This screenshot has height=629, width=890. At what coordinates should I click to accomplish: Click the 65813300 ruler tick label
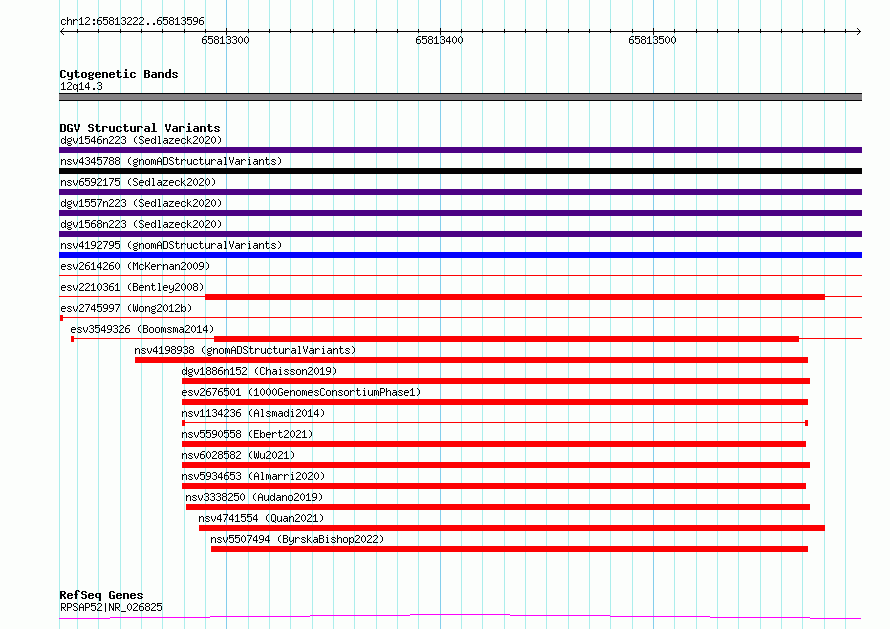click(x=225, y=40)
